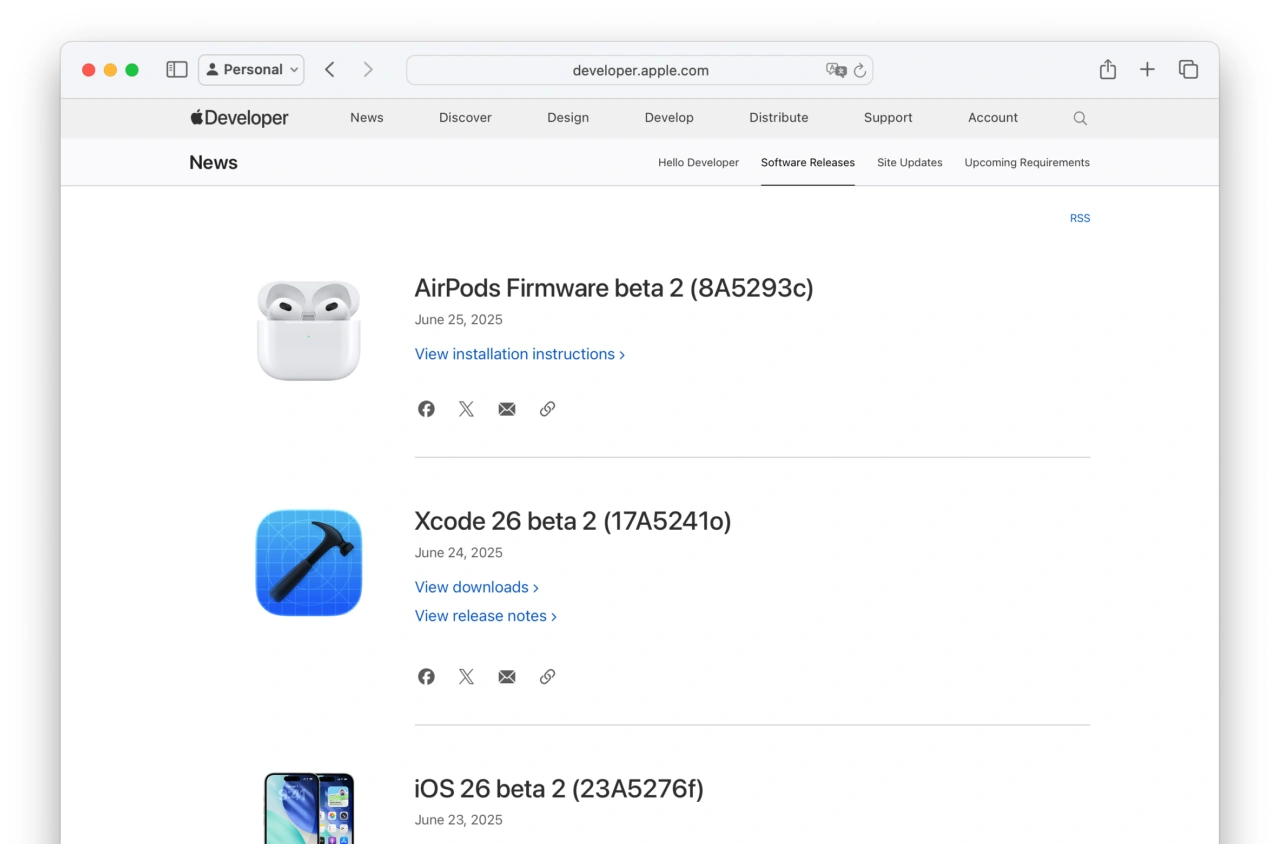
Task: Toggle the Safari sidebar
Action: [x=177, y=70]
